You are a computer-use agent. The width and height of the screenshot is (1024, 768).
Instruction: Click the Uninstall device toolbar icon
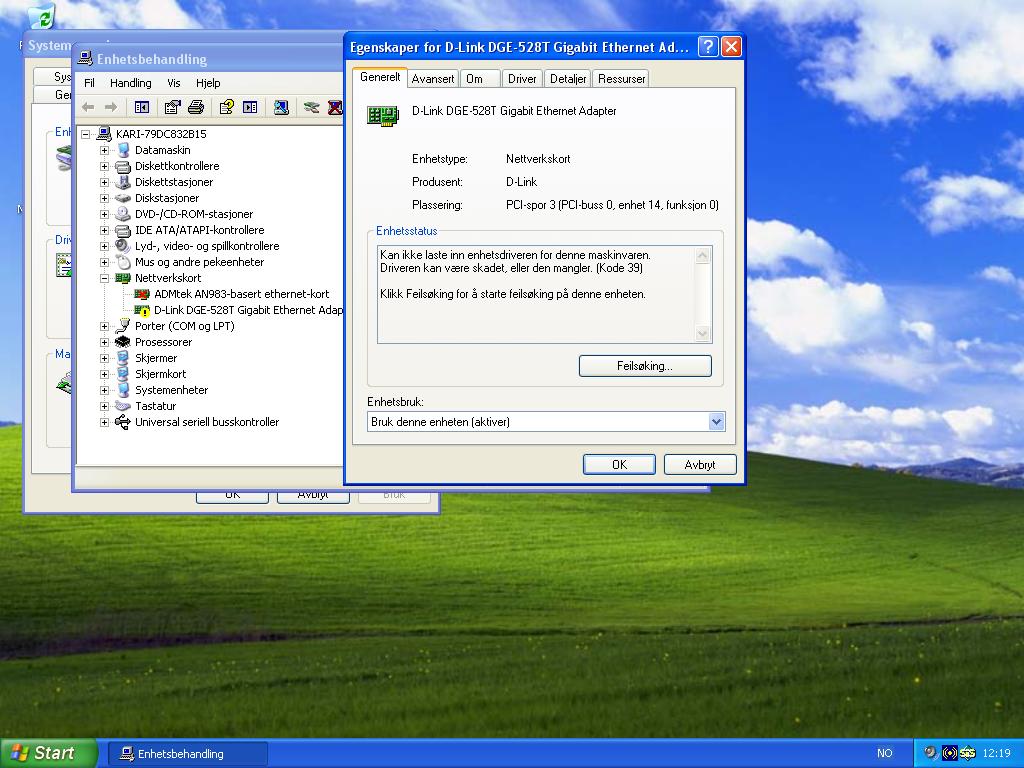335,107
